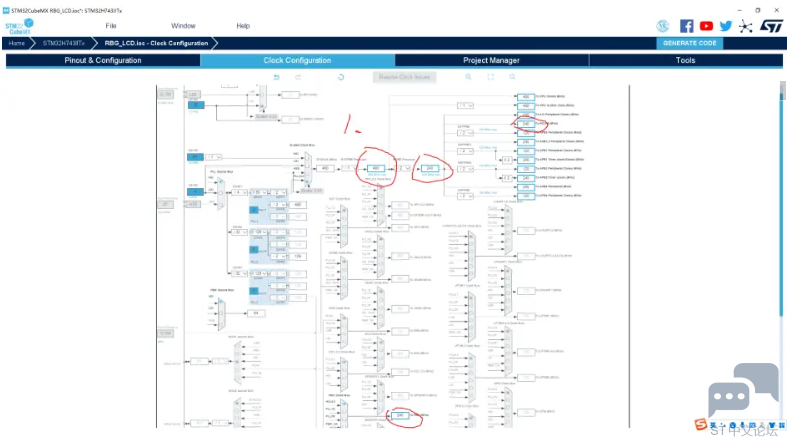Click Enable CSS button near System Clock Mux

pyautogui.click(x=311, y=191)
